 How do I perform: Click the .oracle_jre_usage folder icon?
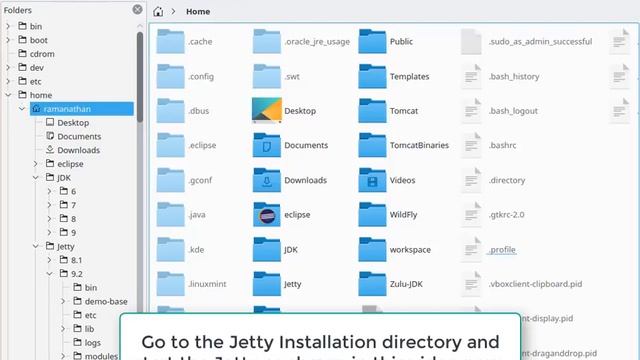[x=267, y=41]
